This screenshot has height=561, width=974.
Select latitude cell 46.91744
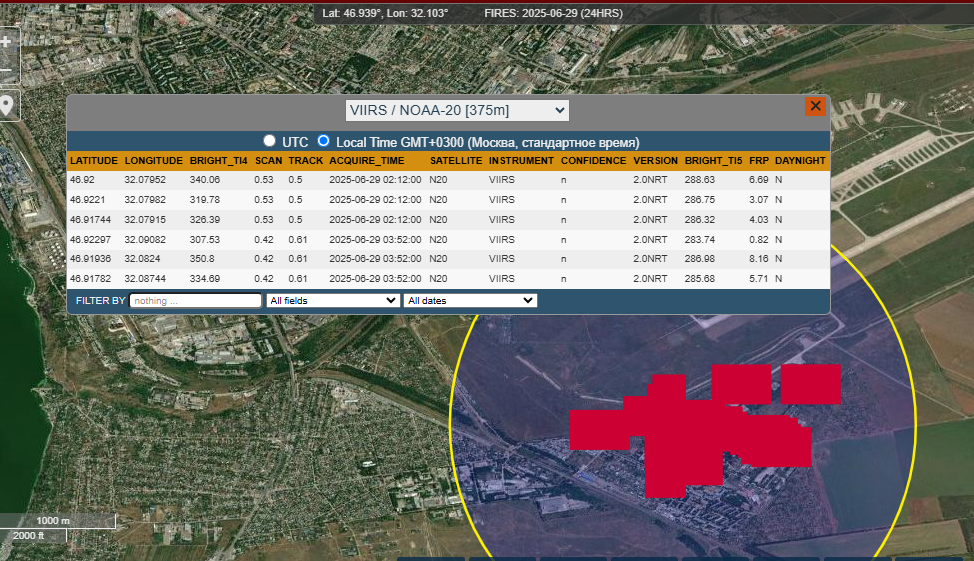pos(90,219)
